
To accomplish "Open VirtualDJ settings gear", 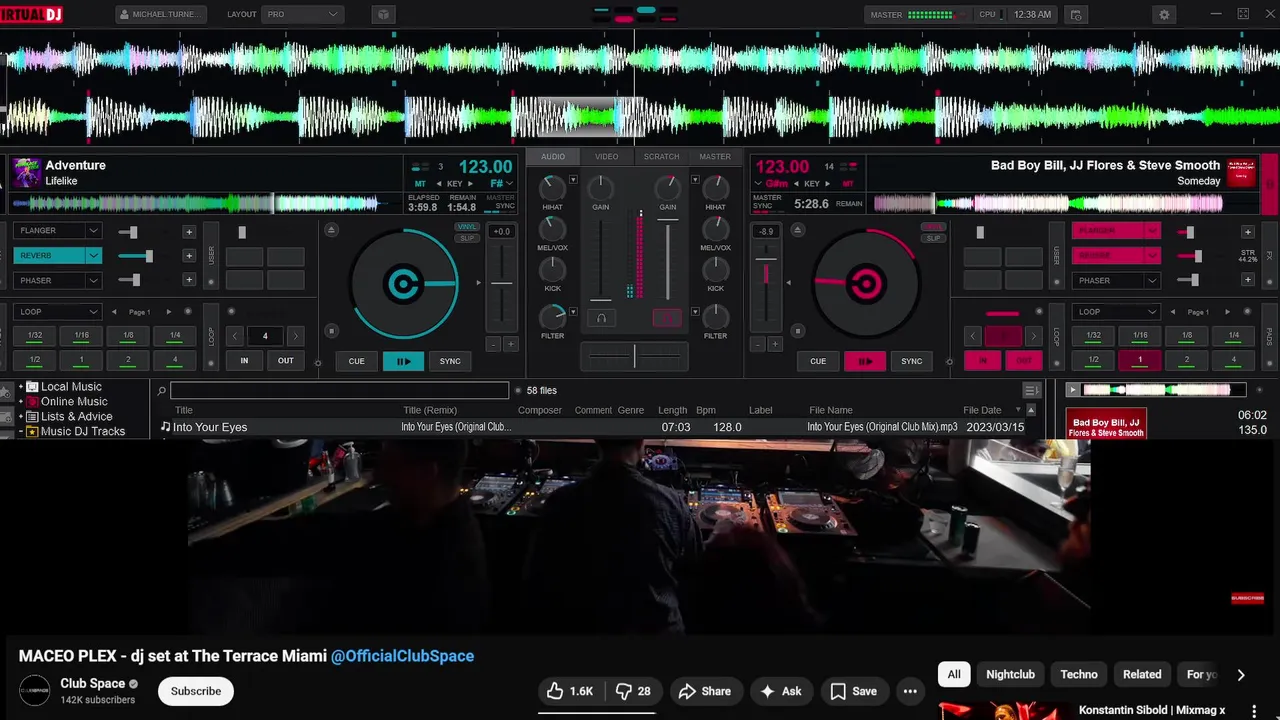I will click(1164, 15).
